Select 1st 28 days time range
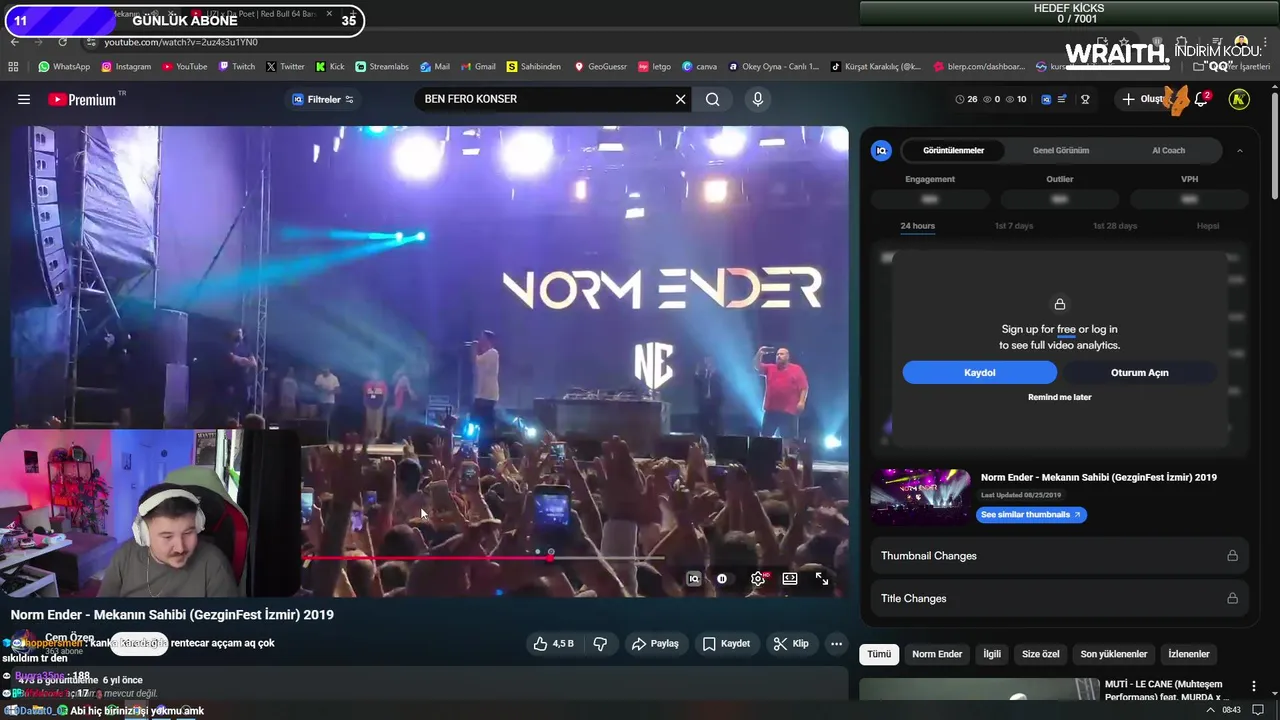Image resolution: width=1280 pixels, height=720 pixels. 1114,226
